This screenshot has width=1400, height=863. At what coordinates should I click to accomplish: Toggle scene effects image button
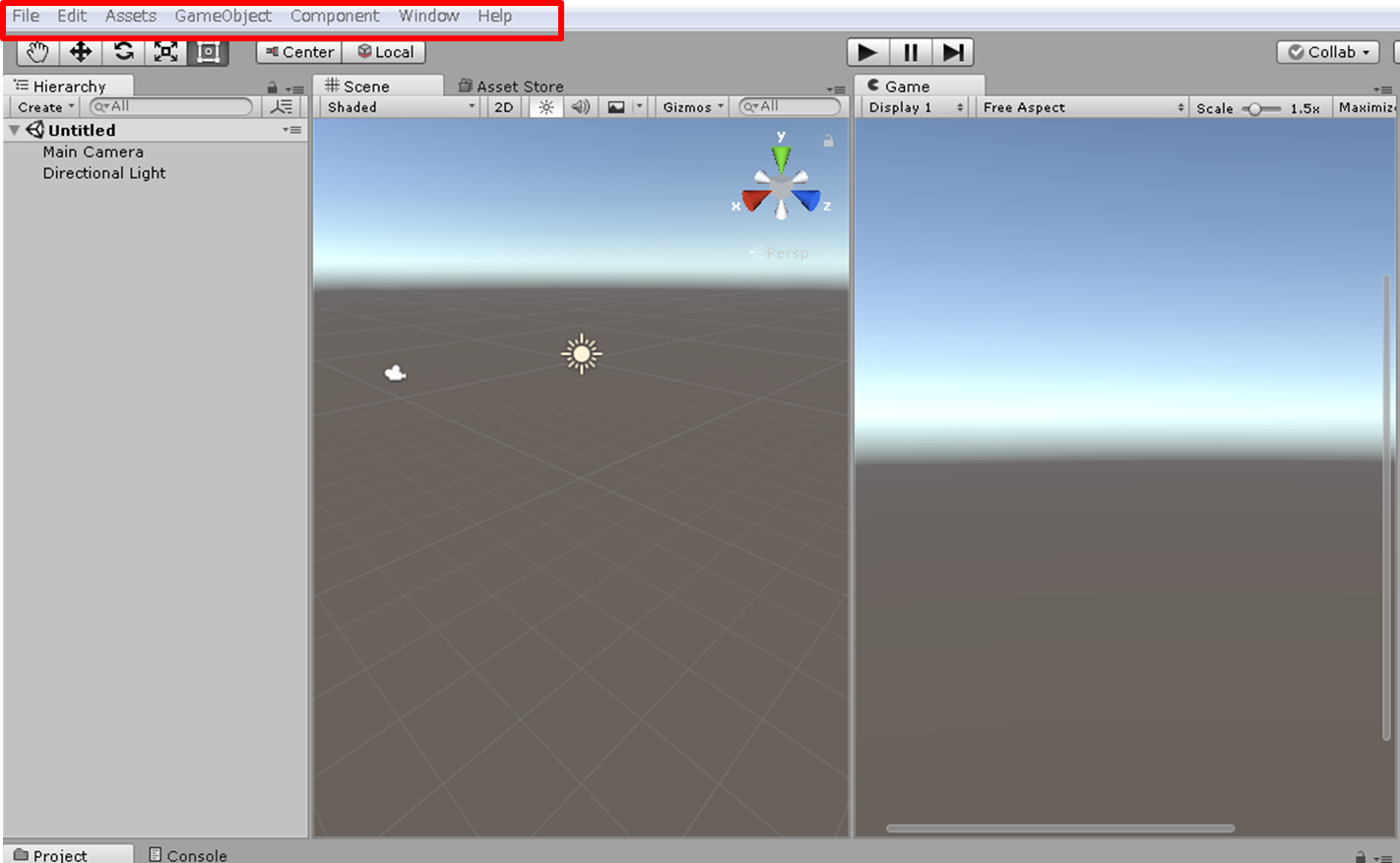(x=616, y=107)
